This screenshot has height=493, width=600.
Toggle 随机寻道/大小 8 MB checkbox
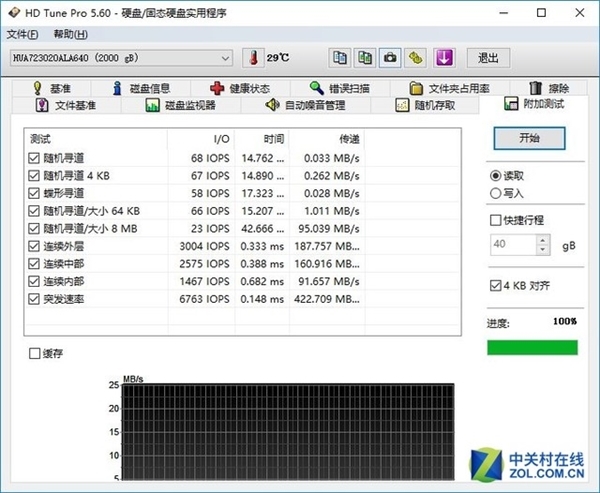(34, 229)
